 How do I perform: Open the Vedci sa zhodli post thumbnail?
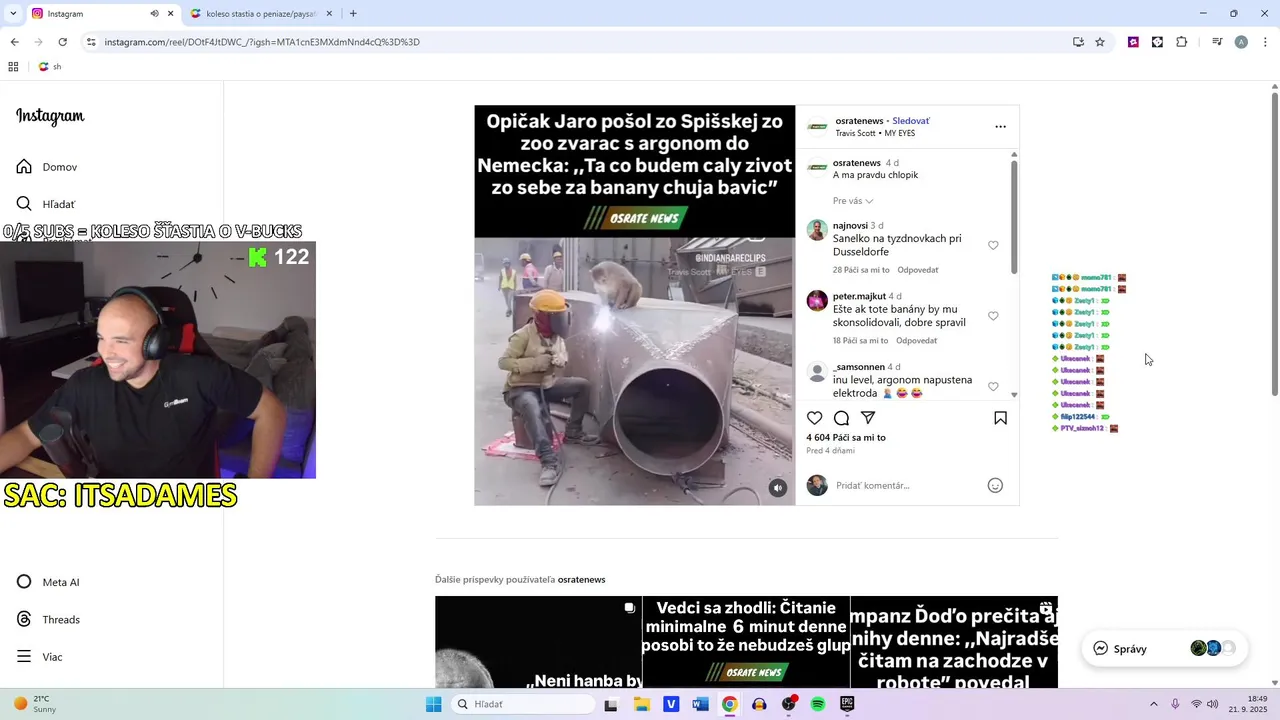coord(746,642)
